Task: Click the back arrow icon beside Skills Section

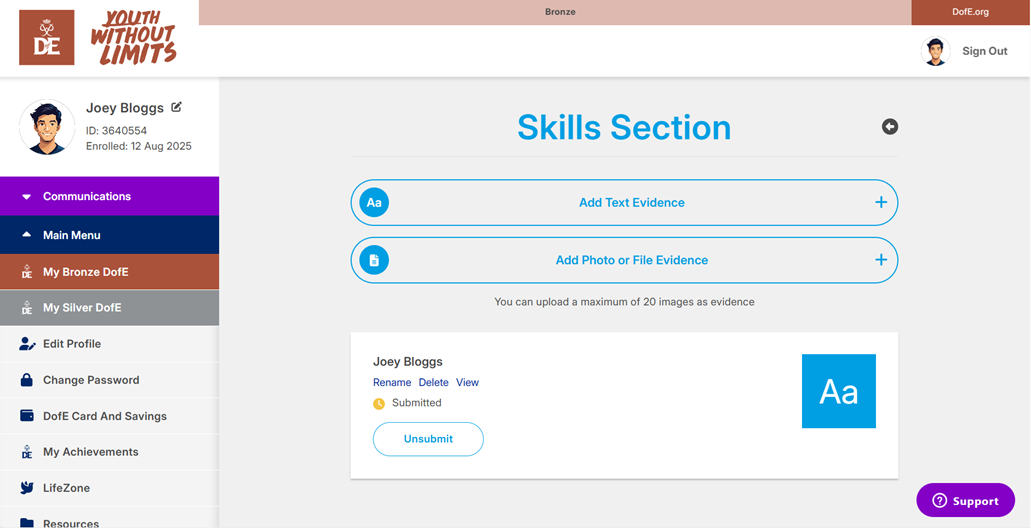Action: point(889,127)
